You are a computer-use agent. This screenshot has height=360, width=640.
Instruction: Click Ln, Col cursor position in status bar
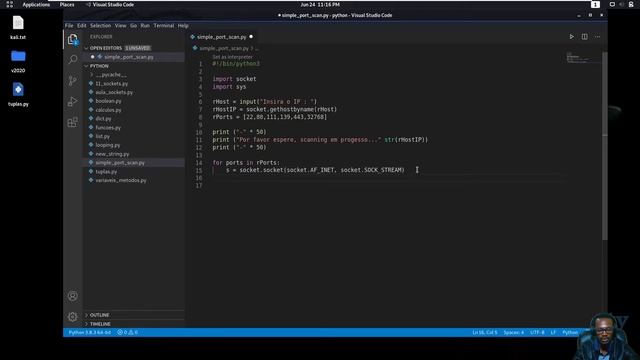point(484,332)
